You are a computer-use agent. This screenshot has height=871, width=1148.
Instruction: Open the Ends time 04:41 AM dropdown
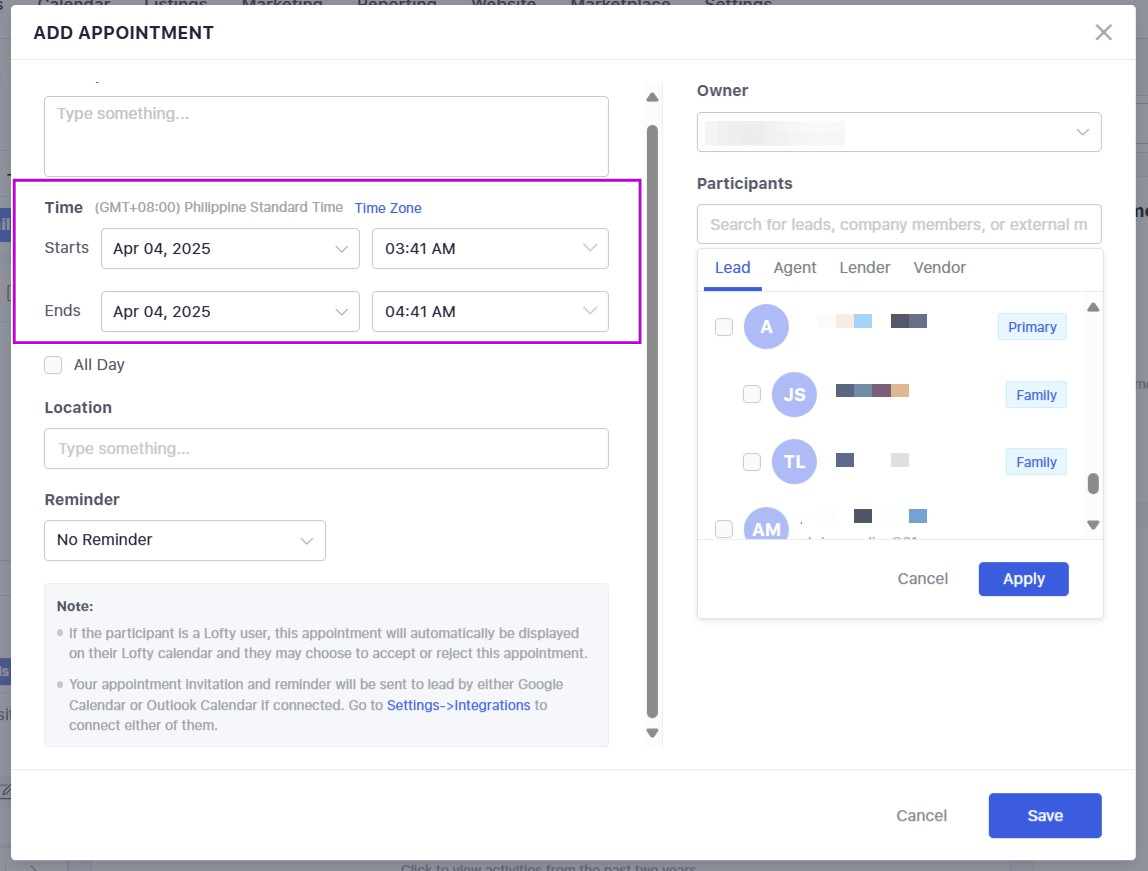490,312
